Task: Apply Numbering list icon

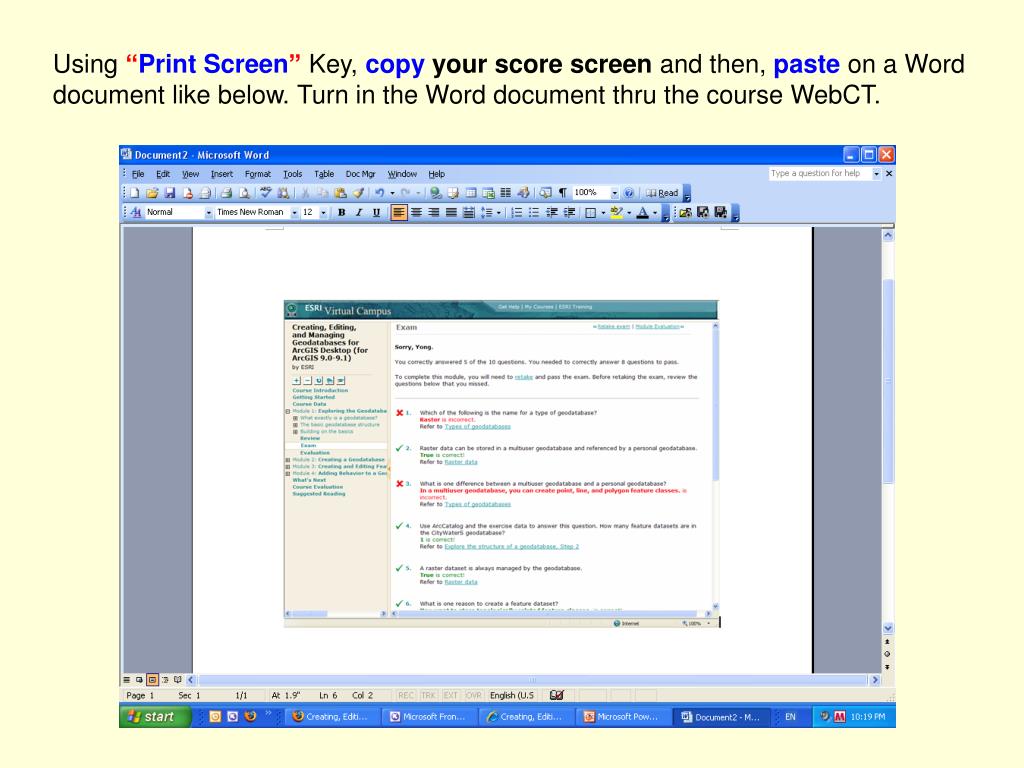Action: [x=517, y=212]
